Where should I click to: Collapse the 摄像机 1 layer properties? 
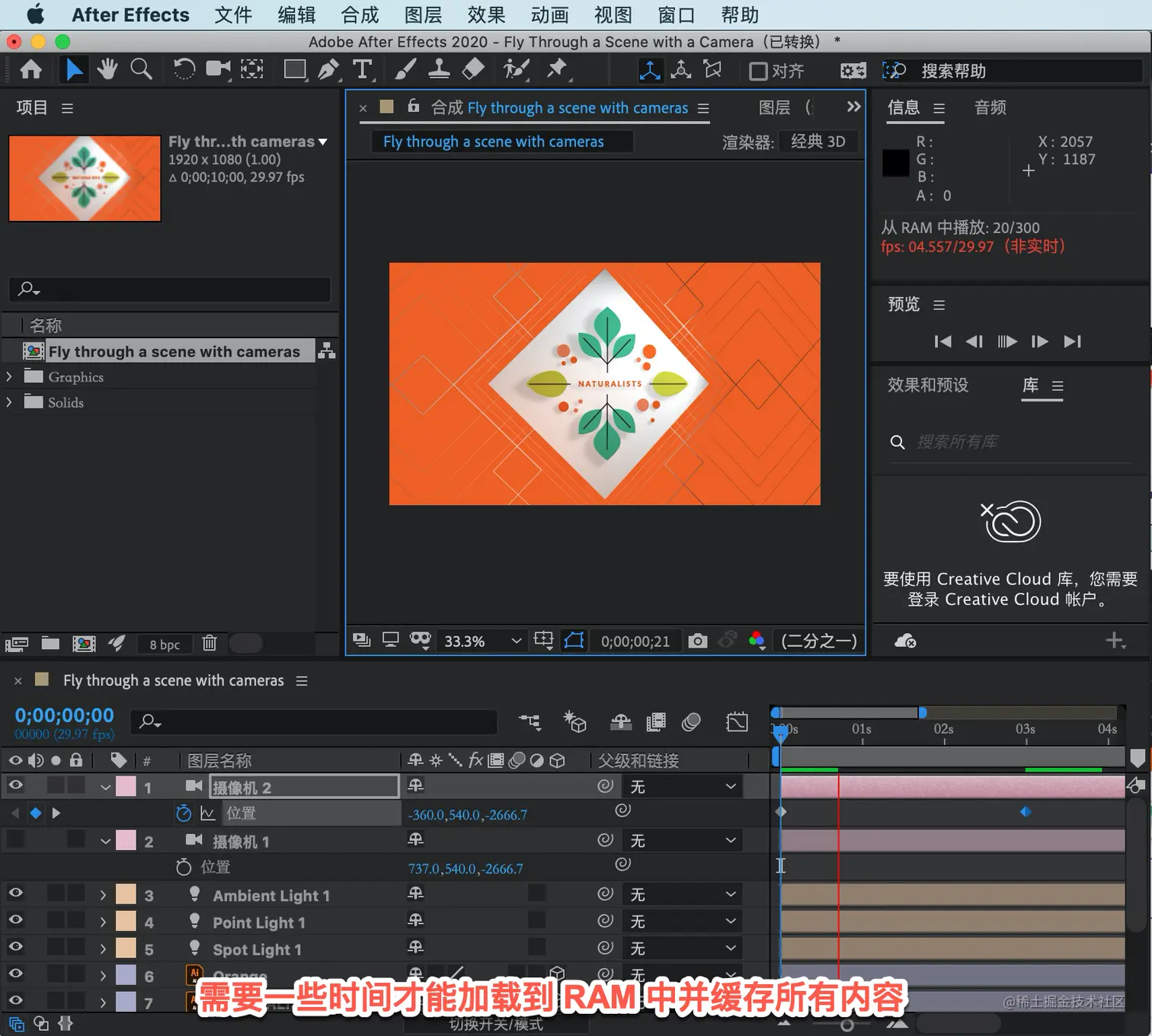pos(106,841)
